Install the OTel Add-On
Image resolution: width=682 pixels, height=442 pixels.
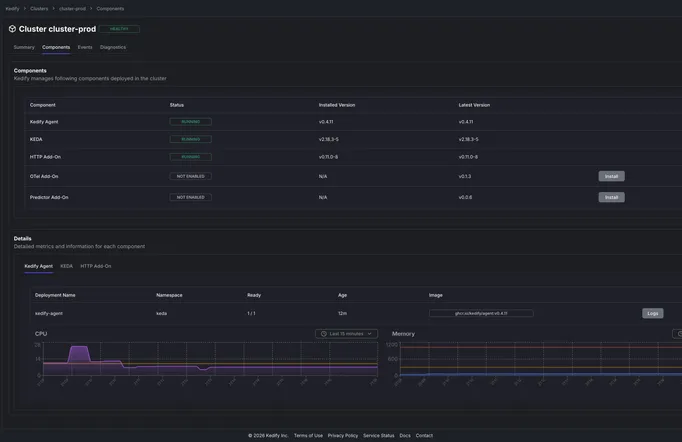click(x=611, y=176)
